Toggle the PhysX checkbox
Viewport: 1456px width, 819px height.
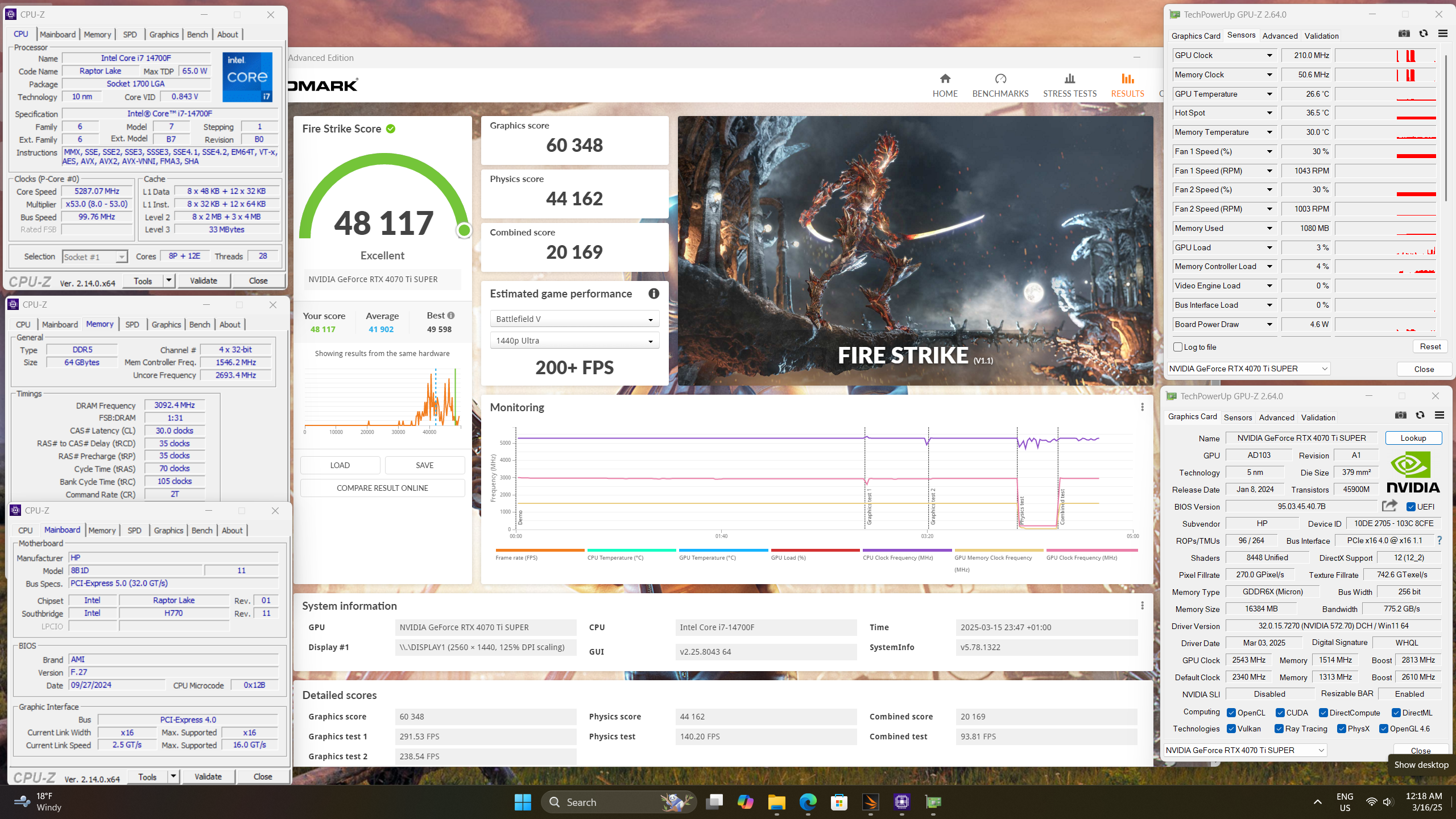click(x=1341, y=729)
